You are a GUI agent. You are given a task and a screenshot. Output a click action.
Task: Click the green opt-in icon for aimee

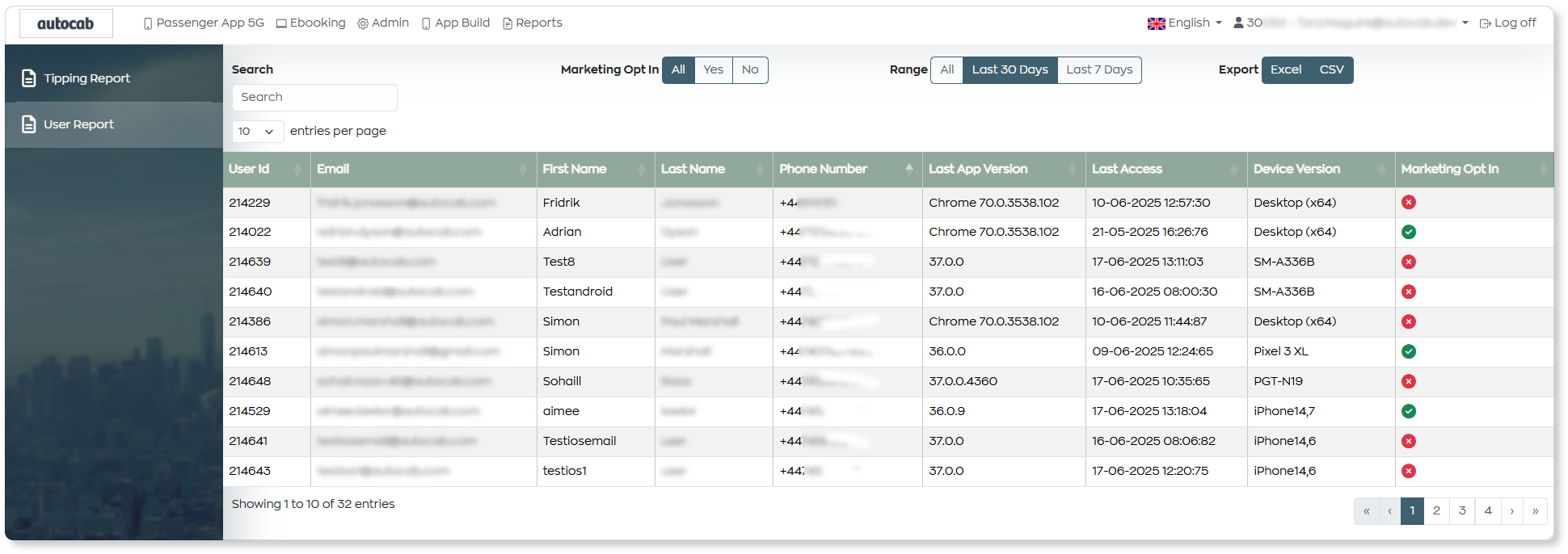coord(1409,412)
